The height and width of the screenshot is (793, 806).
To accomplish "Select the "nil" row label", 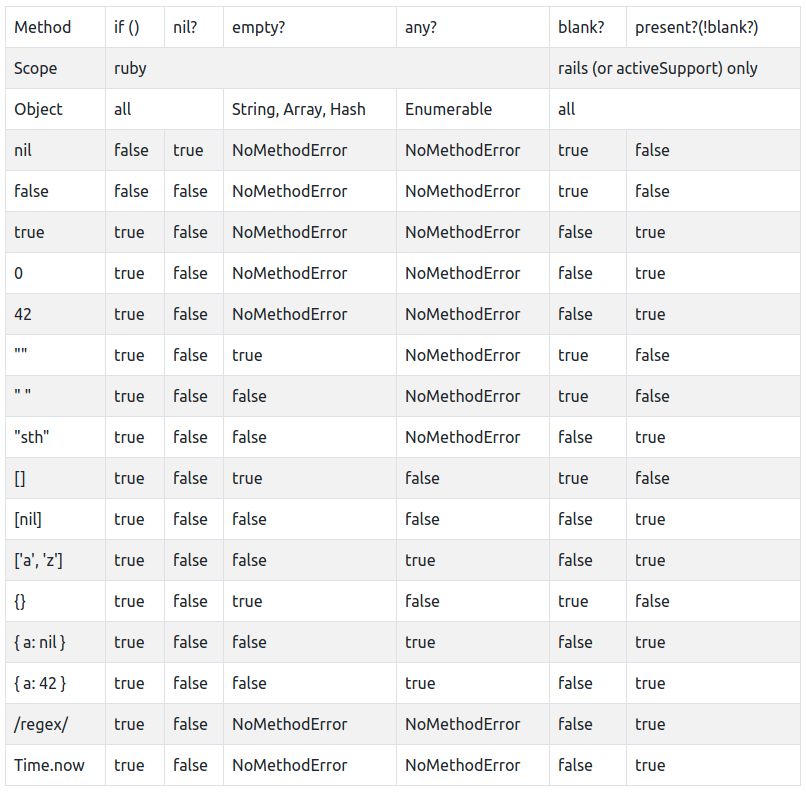I will point(23,150).
